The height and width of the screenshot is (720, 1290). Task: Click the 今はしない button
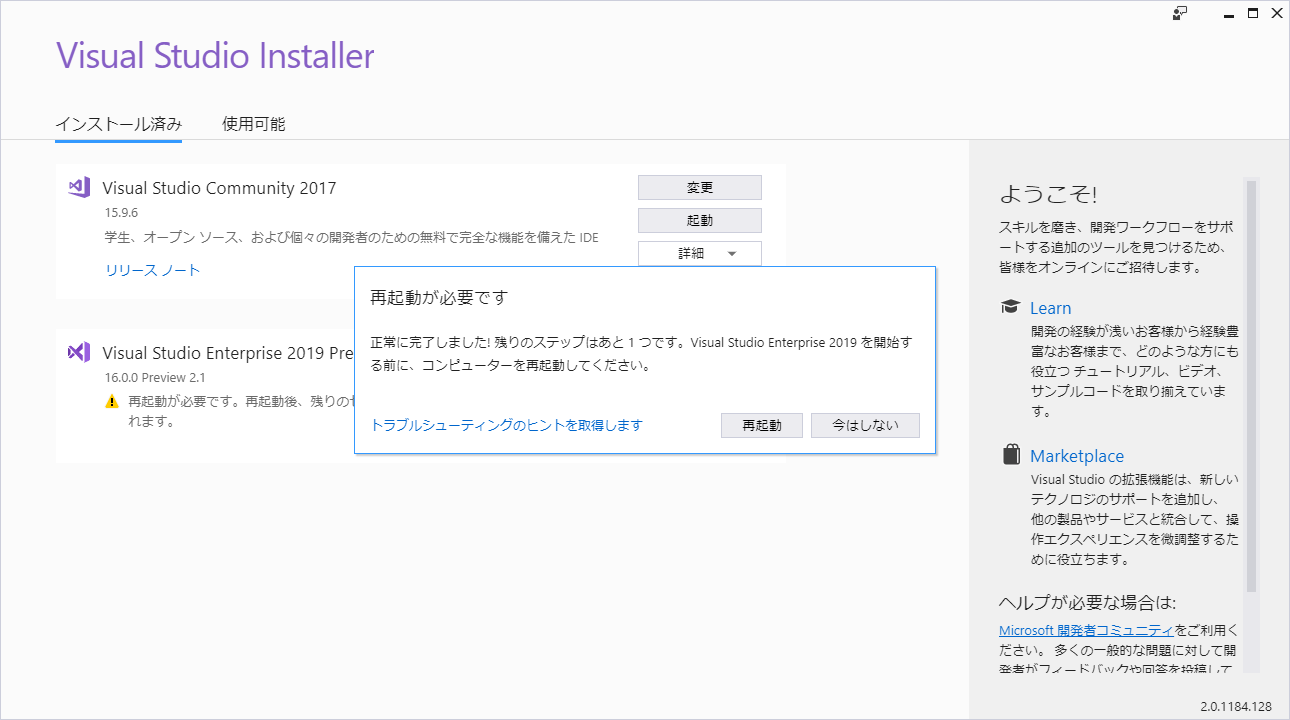(x=864, y=425)
